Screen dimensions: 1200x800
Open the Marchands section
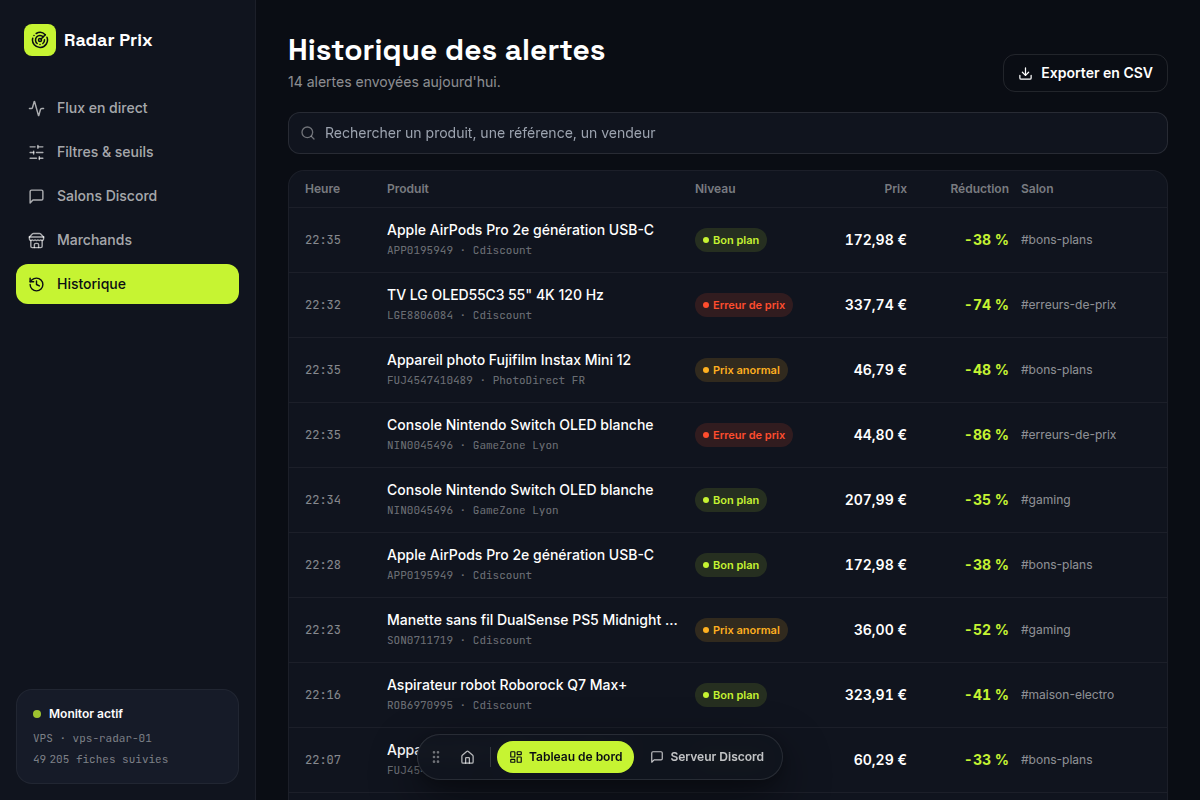(127, 240)
